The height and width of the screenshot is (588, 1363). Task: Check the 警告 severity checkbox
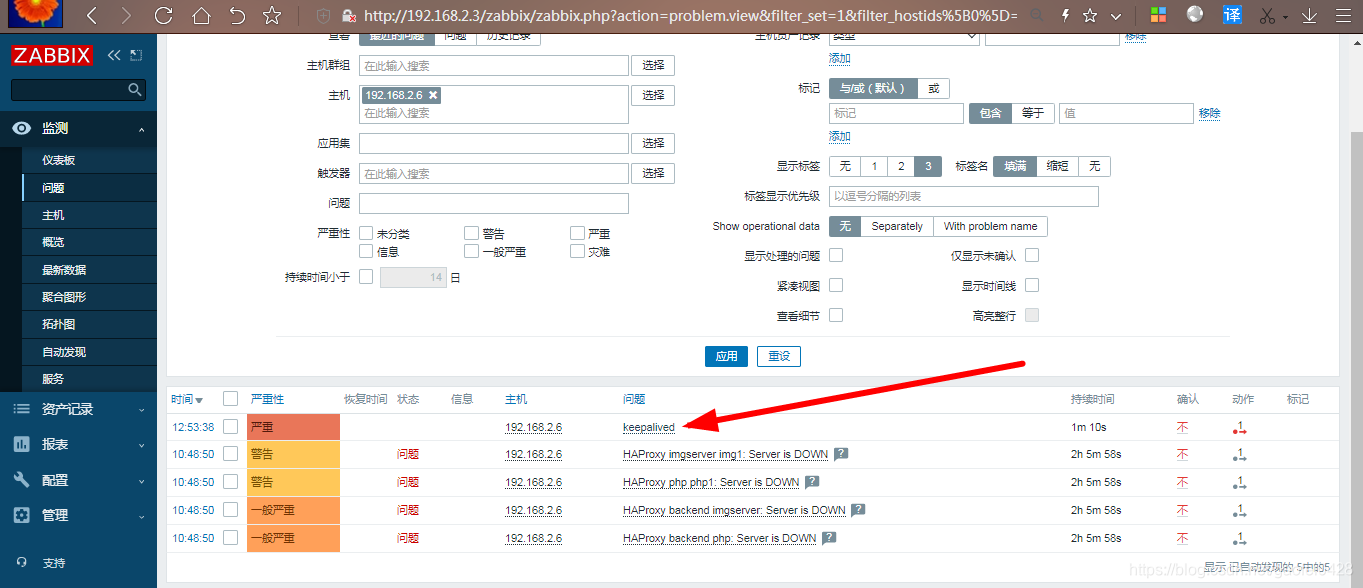pos(472,233)
